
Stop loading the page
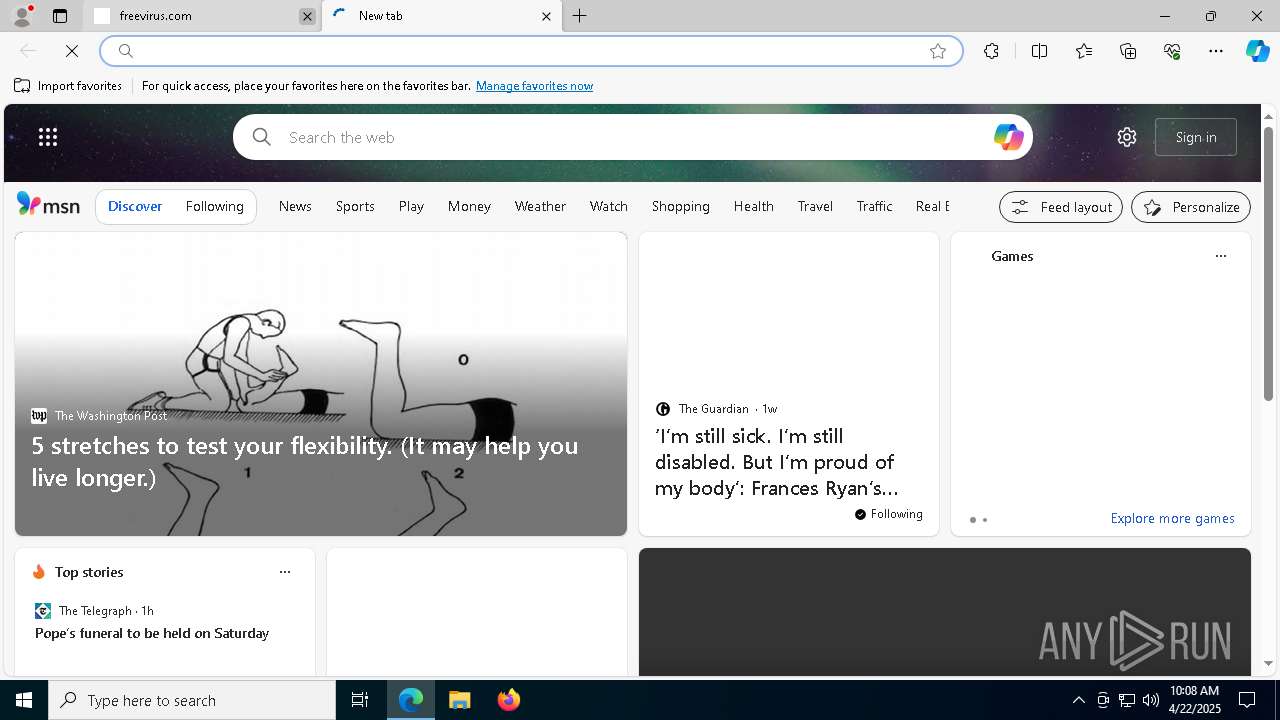click(72, 51)
